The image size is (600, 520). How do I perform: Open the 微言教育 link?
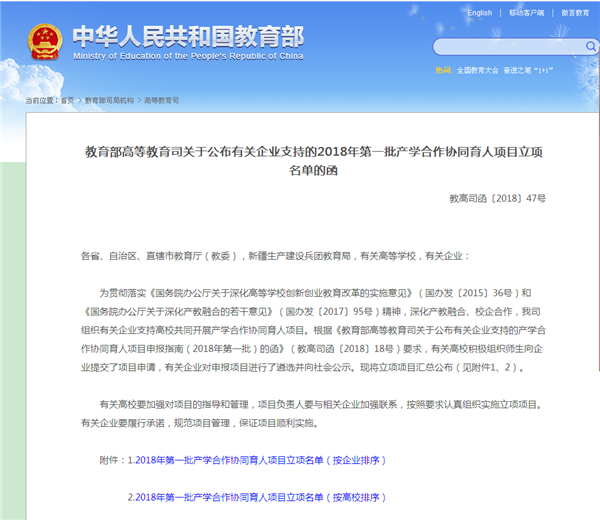(574, 13)
